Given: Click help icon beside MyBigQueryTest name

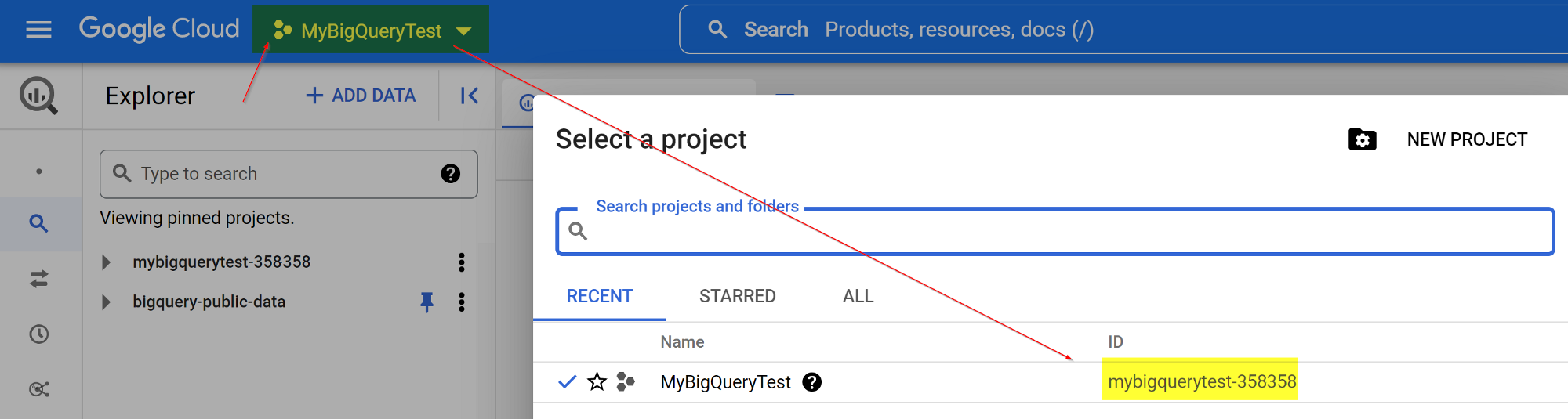Looking at the screenshot, I should tap(812, 382).
